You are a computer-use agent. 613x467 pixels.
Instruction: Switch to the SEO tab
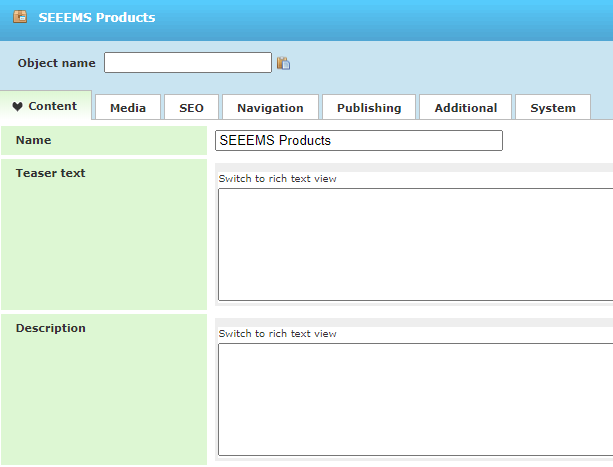click(x=191, y=107)
